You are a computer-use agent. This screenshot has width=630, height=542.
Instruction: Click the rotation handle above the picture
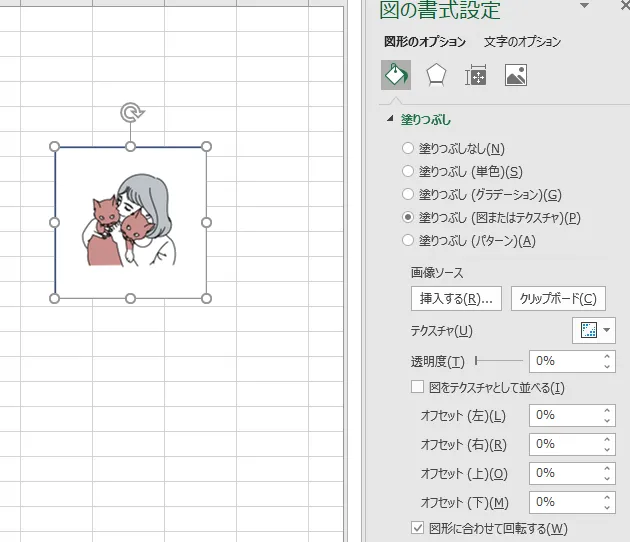131,112
